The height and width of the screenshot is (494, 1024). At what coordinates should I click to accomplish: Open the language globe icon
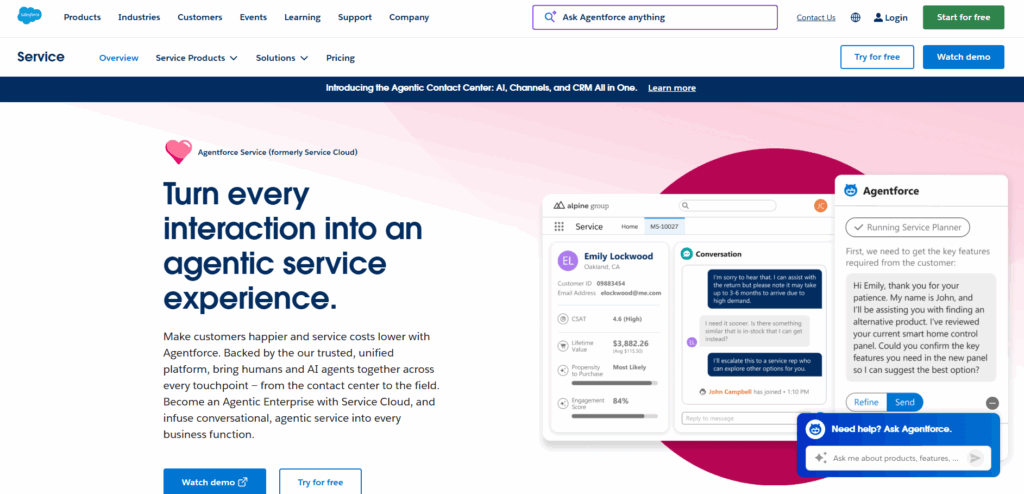pos(856,18)
